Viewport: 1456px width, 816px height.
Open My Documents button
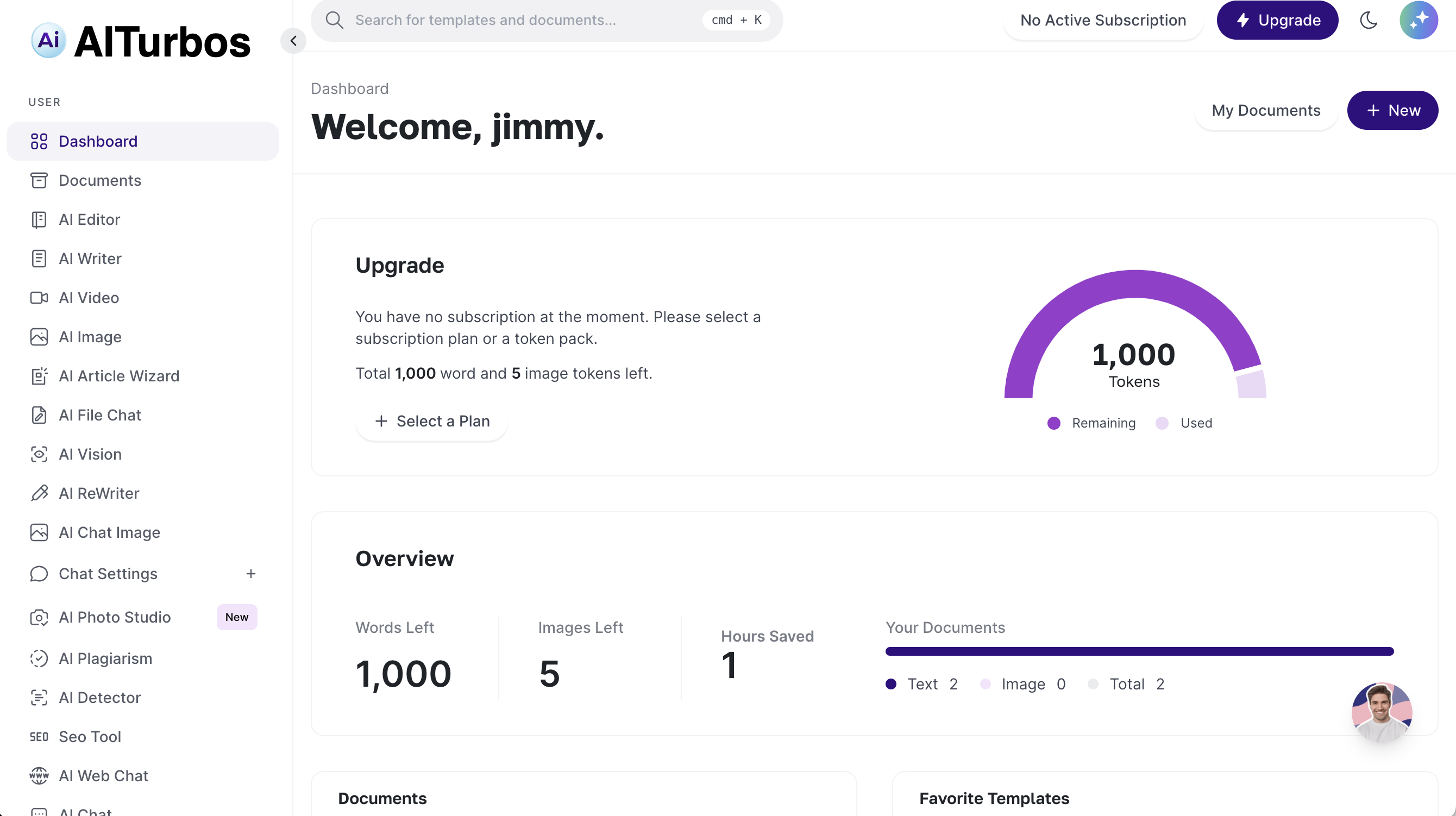[x=1265, y=110]
